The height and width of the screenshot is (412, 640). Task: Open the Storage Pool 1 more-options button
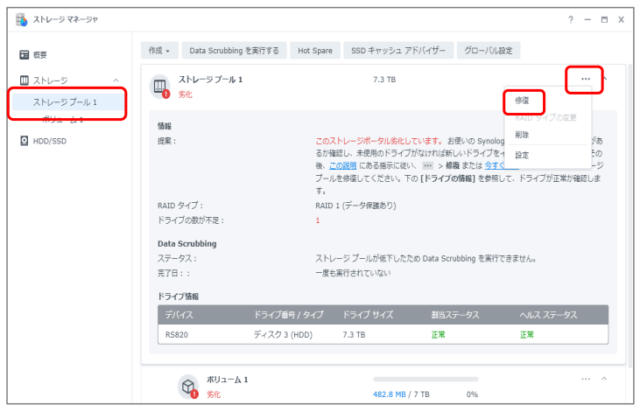tap(585, 78)
